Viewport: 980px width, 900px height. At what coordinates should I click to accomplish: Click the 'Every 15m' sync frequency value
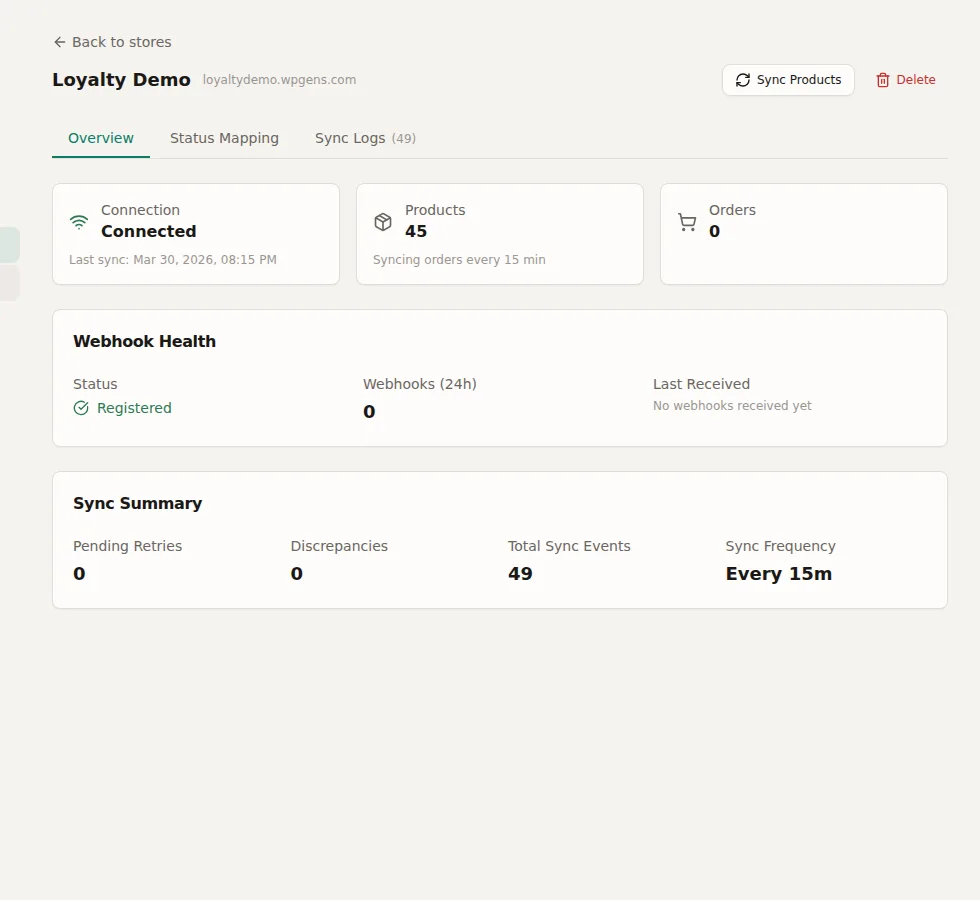[779, 574]
